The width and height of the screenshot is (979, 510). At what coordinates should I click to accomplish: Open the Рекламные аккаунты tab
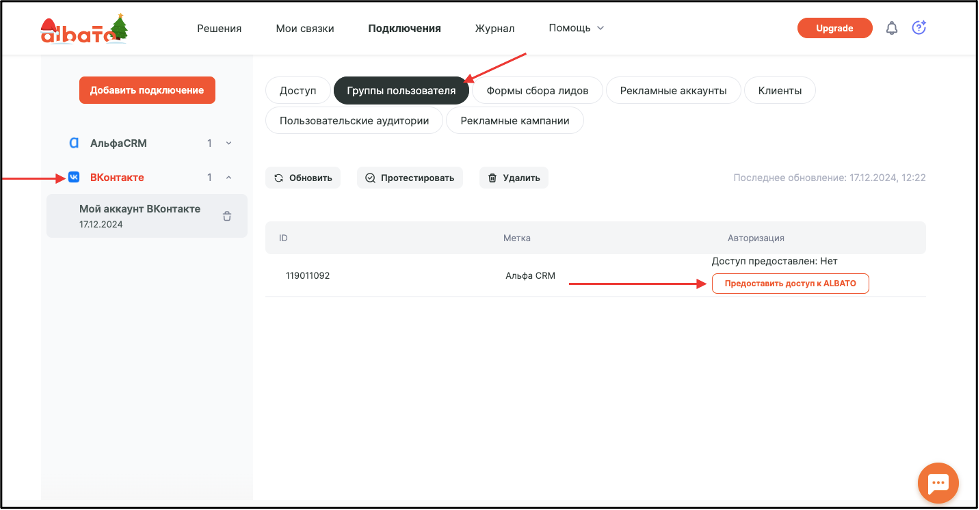tap(673, 91)
